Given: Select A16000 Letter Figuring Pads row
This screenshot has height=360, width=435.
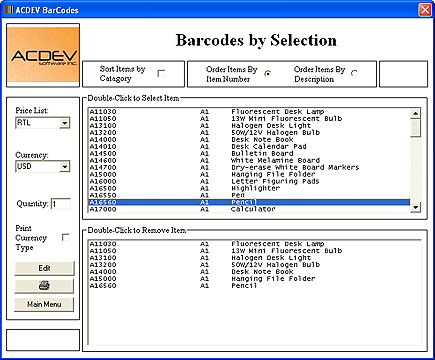Looking at the screenshot, I should (249, 181).
